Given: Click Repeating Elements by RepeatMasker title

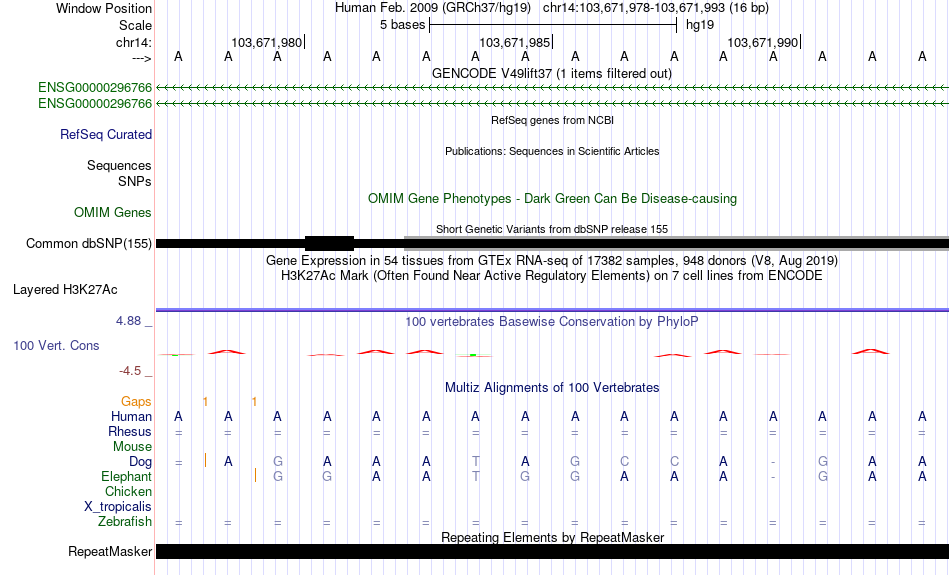Looking at the screenshot, I should [553, 537].
